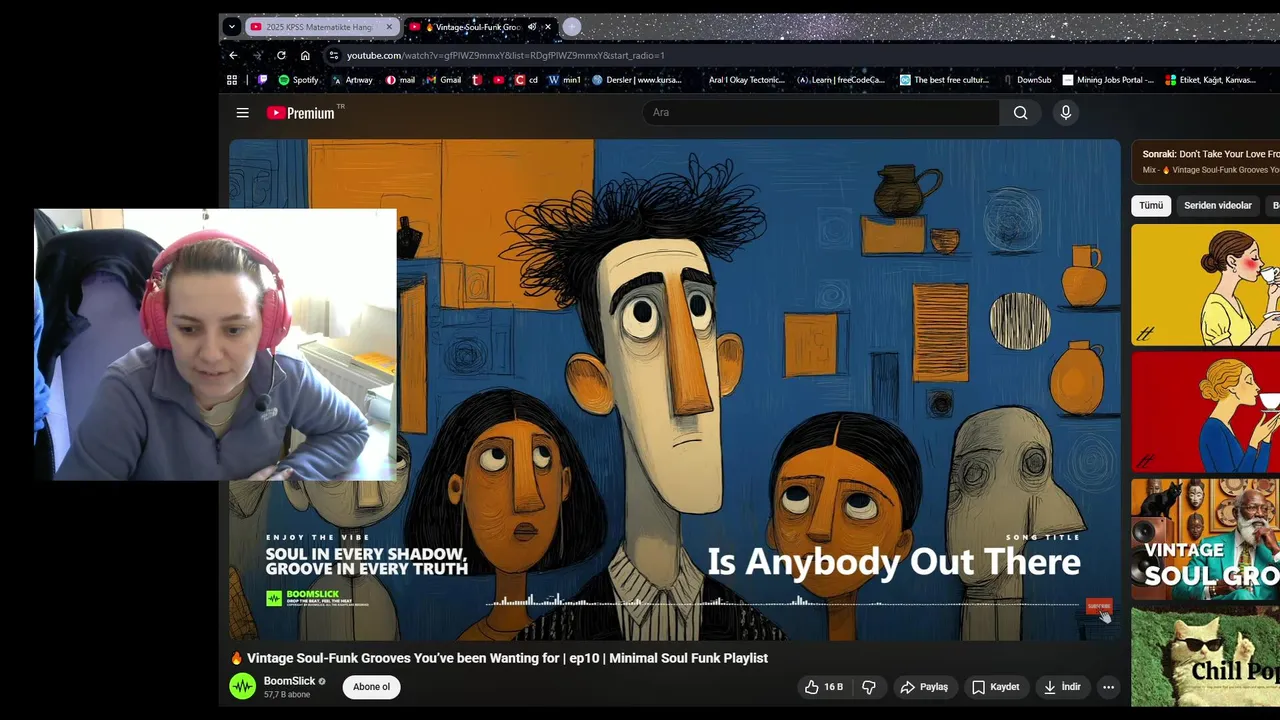Open the apps grid in bookmarks bar
This screenshot has width=1280, height=720.
(x=232, y=80)
